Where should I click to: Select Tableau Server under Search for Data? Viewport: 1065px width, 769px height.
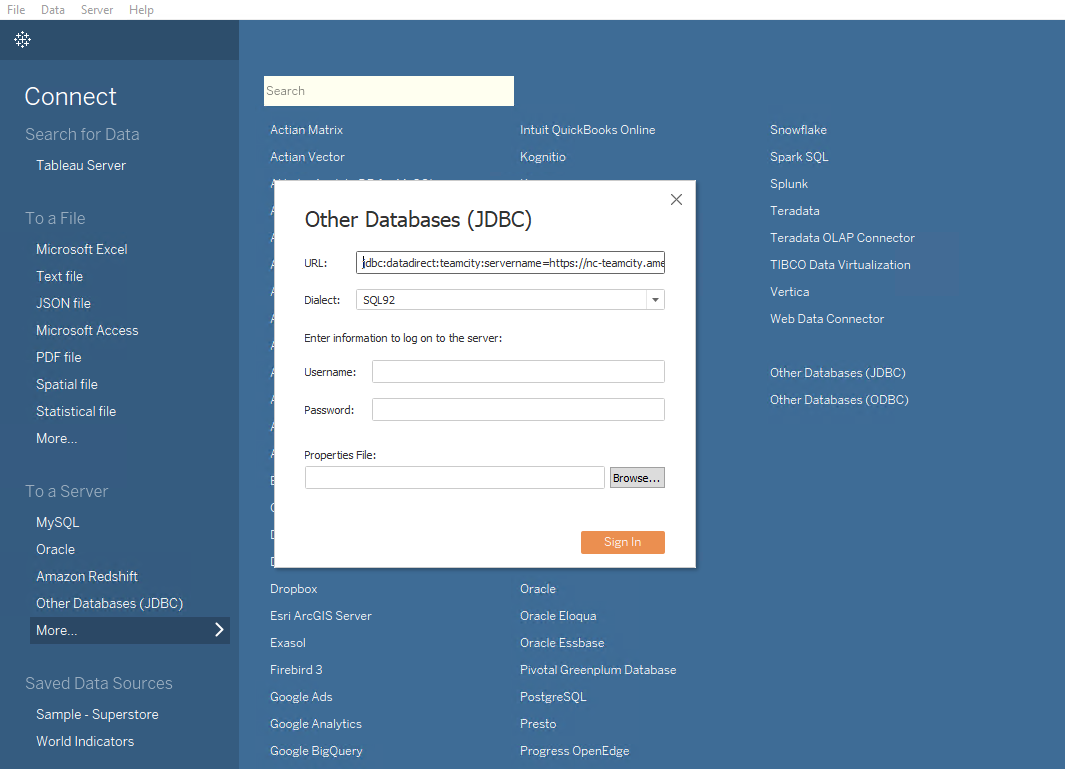[81, 165]
